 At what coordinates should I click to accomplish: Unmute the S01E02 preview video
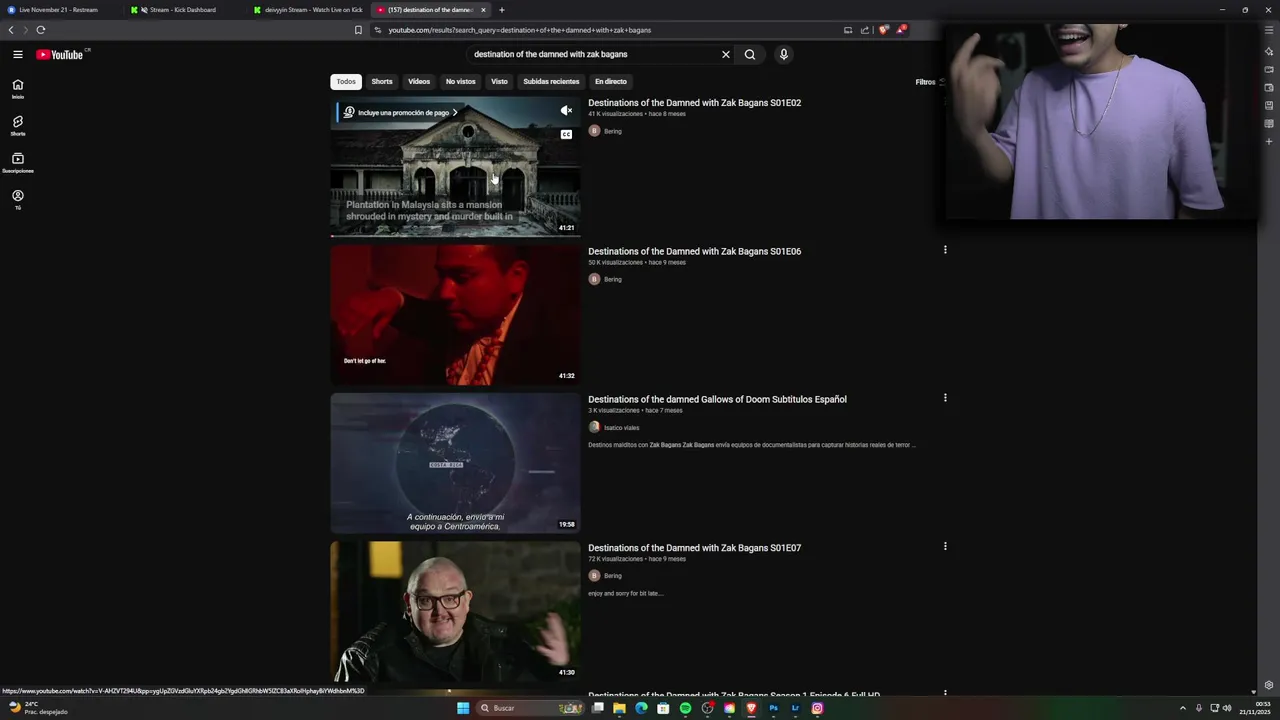[x=566, y=111]
